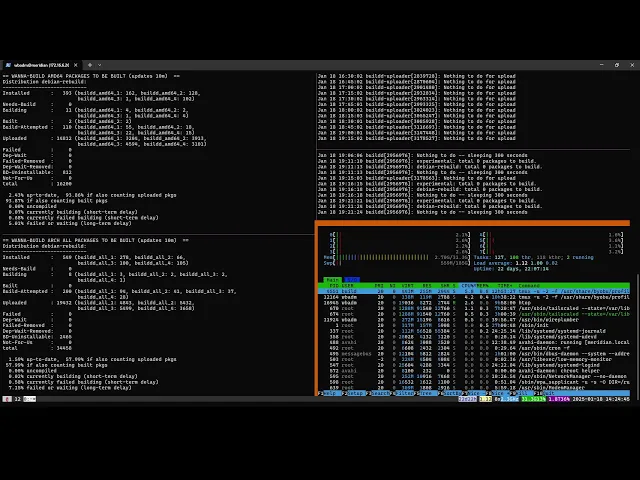Viewport: 640px width, 480px height.
Task: Click F10 Quit in htop footer
Action: coord(545,393)
